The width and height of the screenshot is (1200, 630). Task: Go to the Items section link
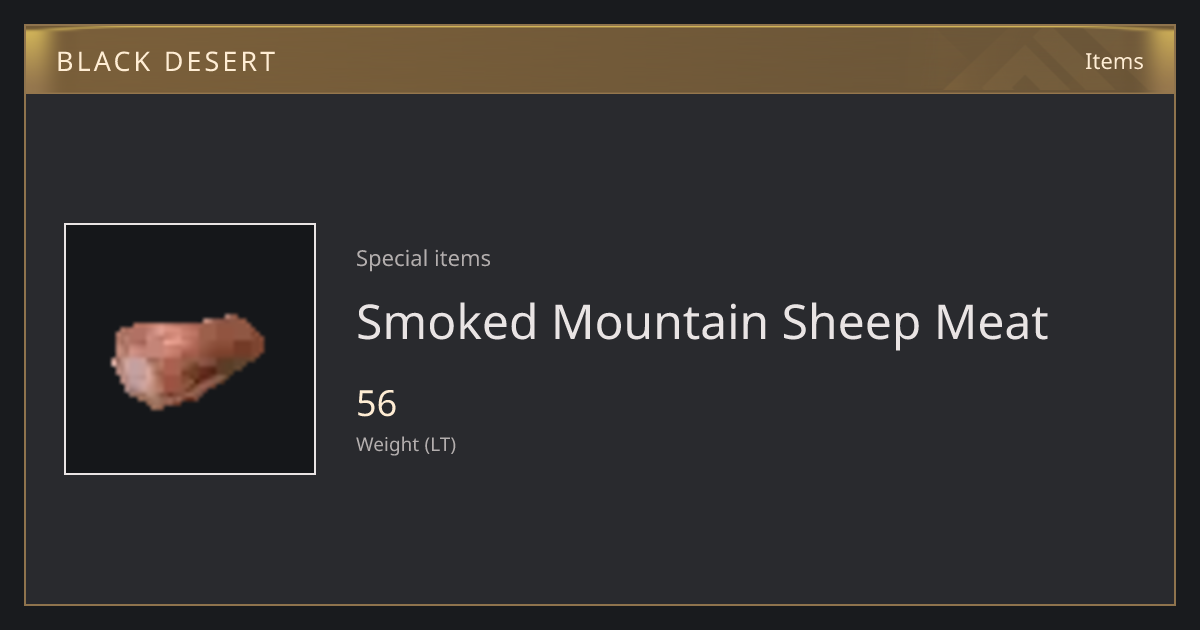tap(1114, 61)
